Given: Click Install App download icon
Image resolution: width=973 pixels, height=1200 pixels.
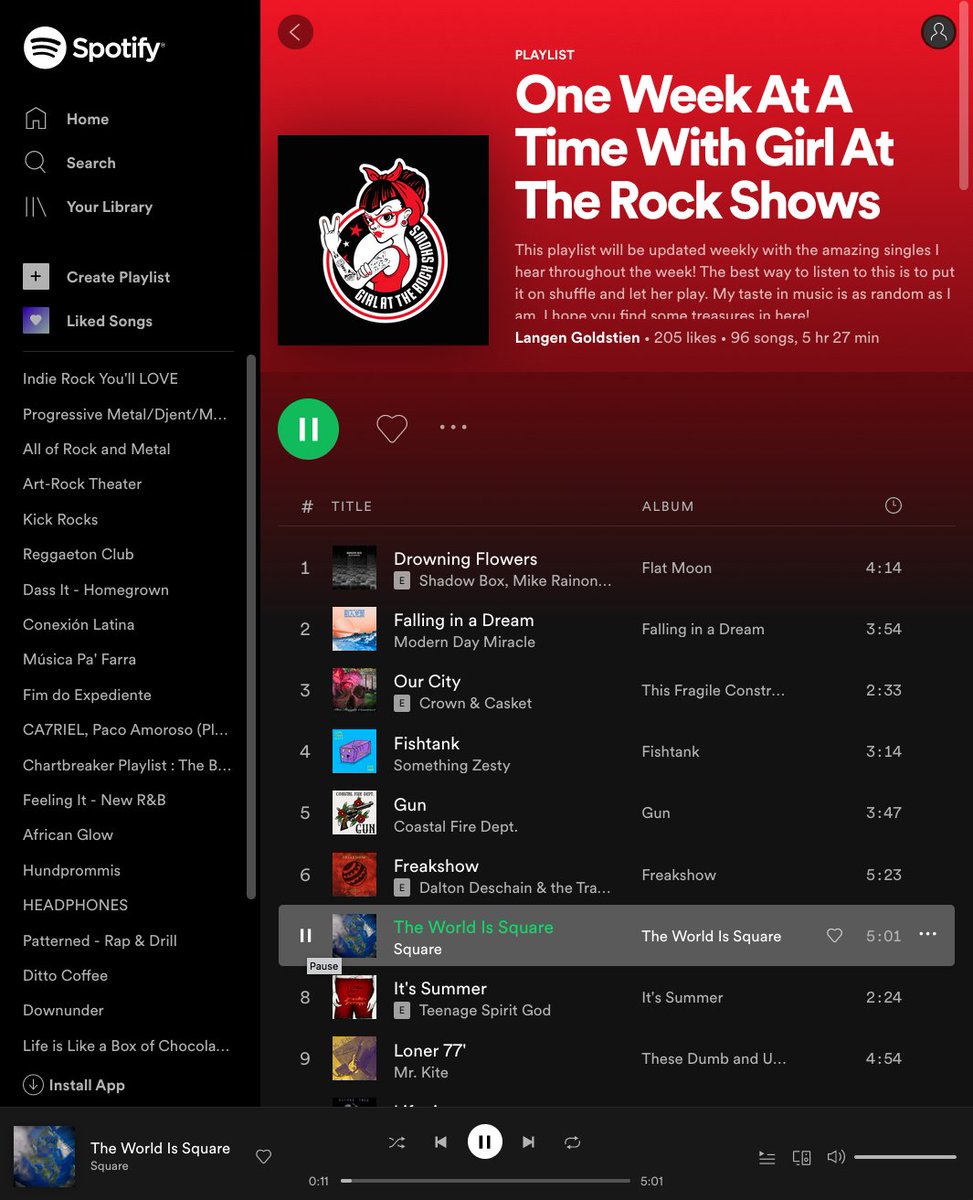Looking at the screenshot, I should (x=33, y=1085).
